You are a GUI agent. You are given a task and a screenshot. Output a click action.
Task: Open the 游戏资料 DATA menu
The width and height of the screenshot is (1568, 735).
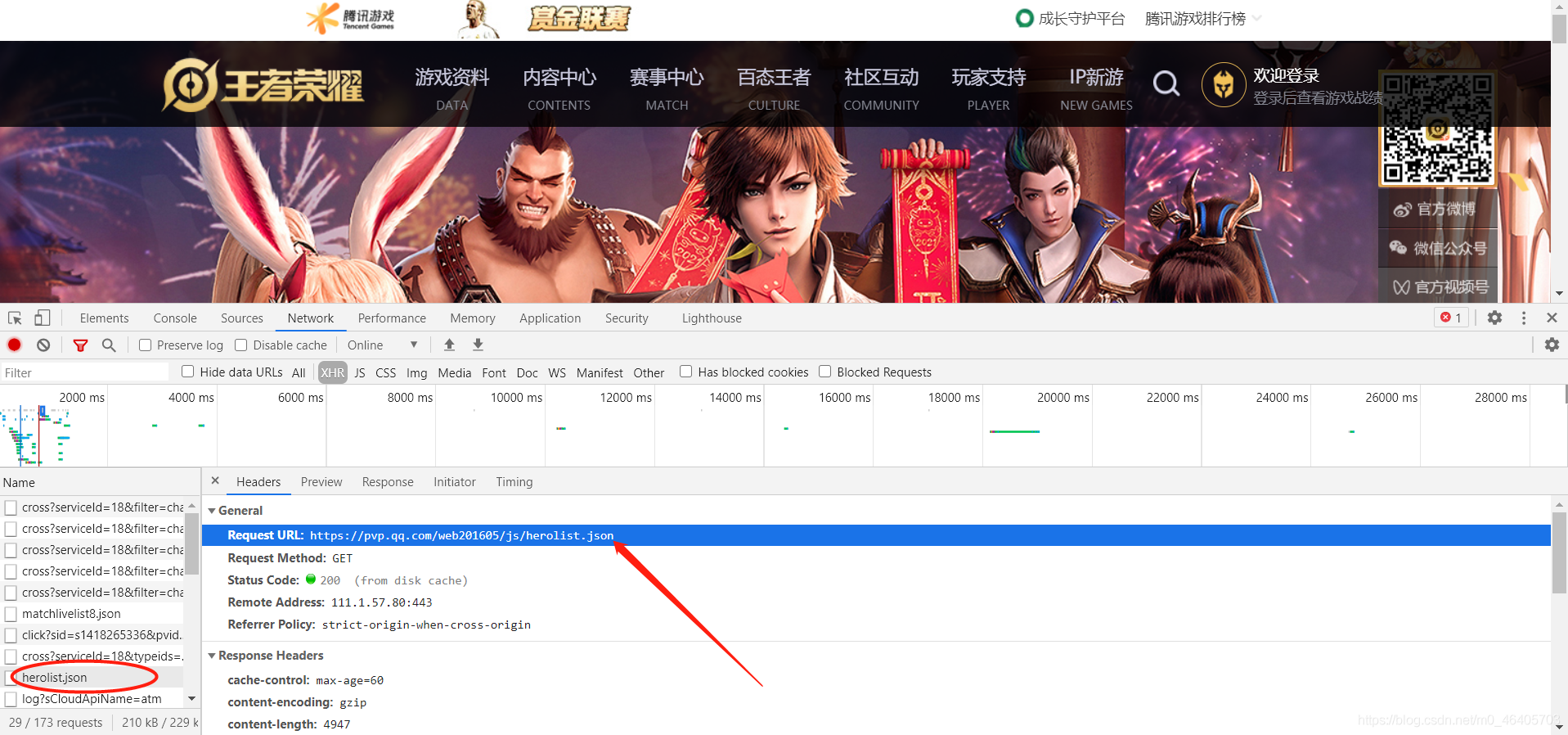452,88
